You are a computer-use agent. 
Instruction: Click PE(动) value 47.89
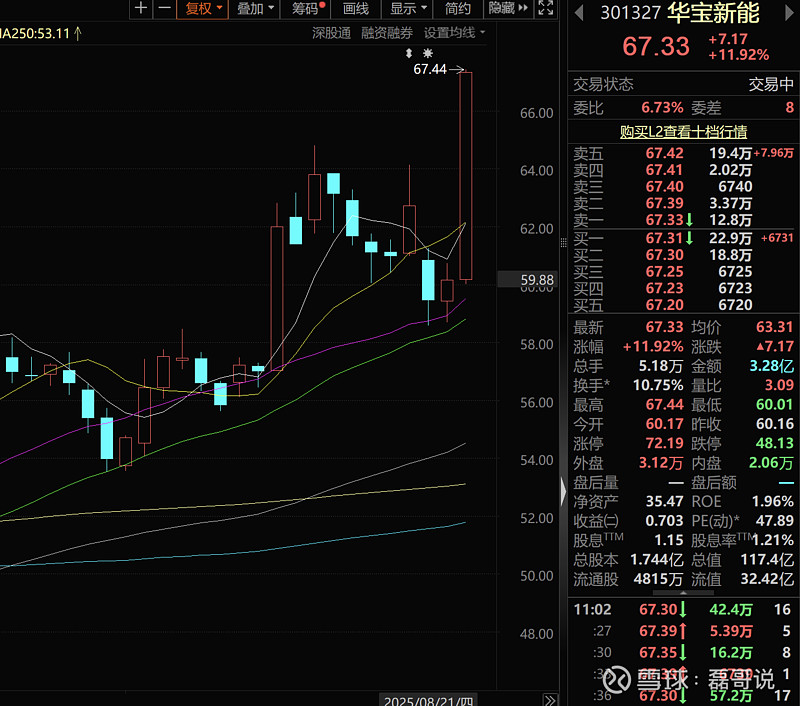tap(774, 521)
